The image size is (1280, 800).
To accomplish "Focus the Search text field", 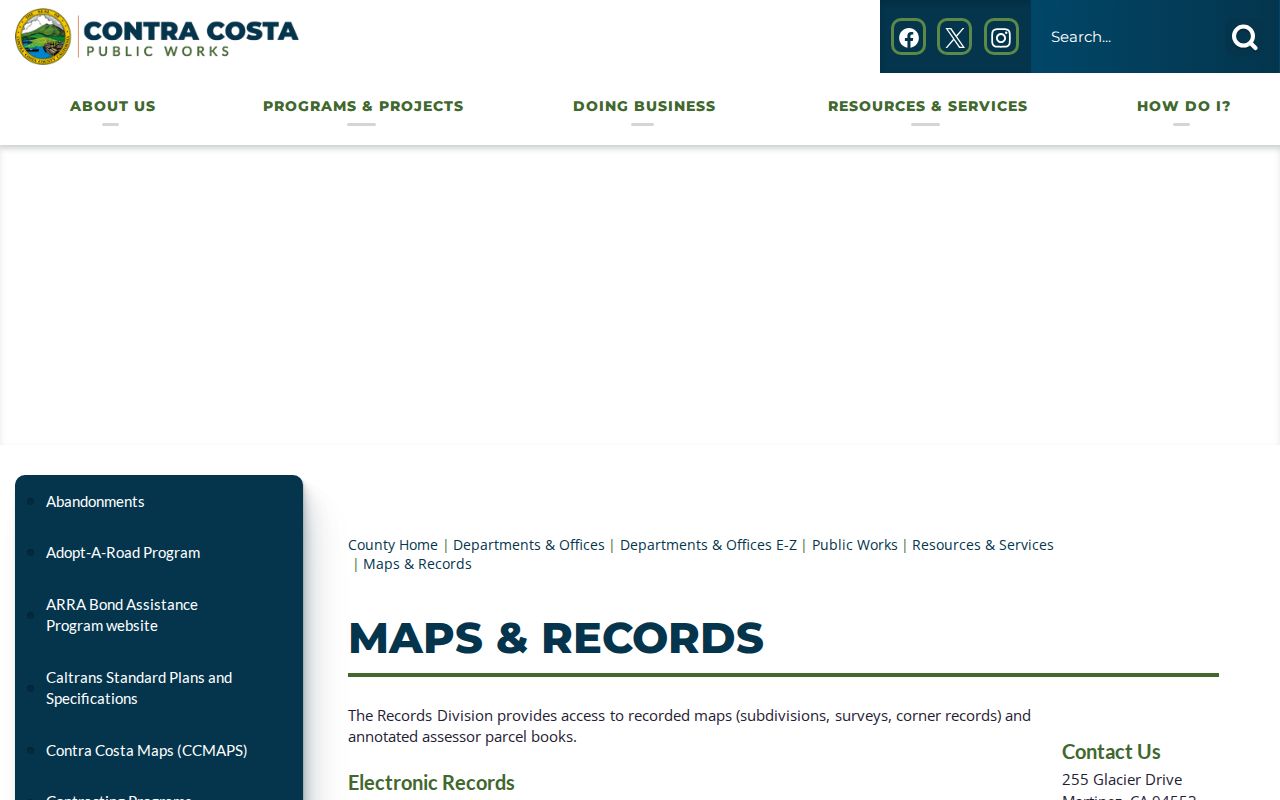I will [x=1130, y=37].
